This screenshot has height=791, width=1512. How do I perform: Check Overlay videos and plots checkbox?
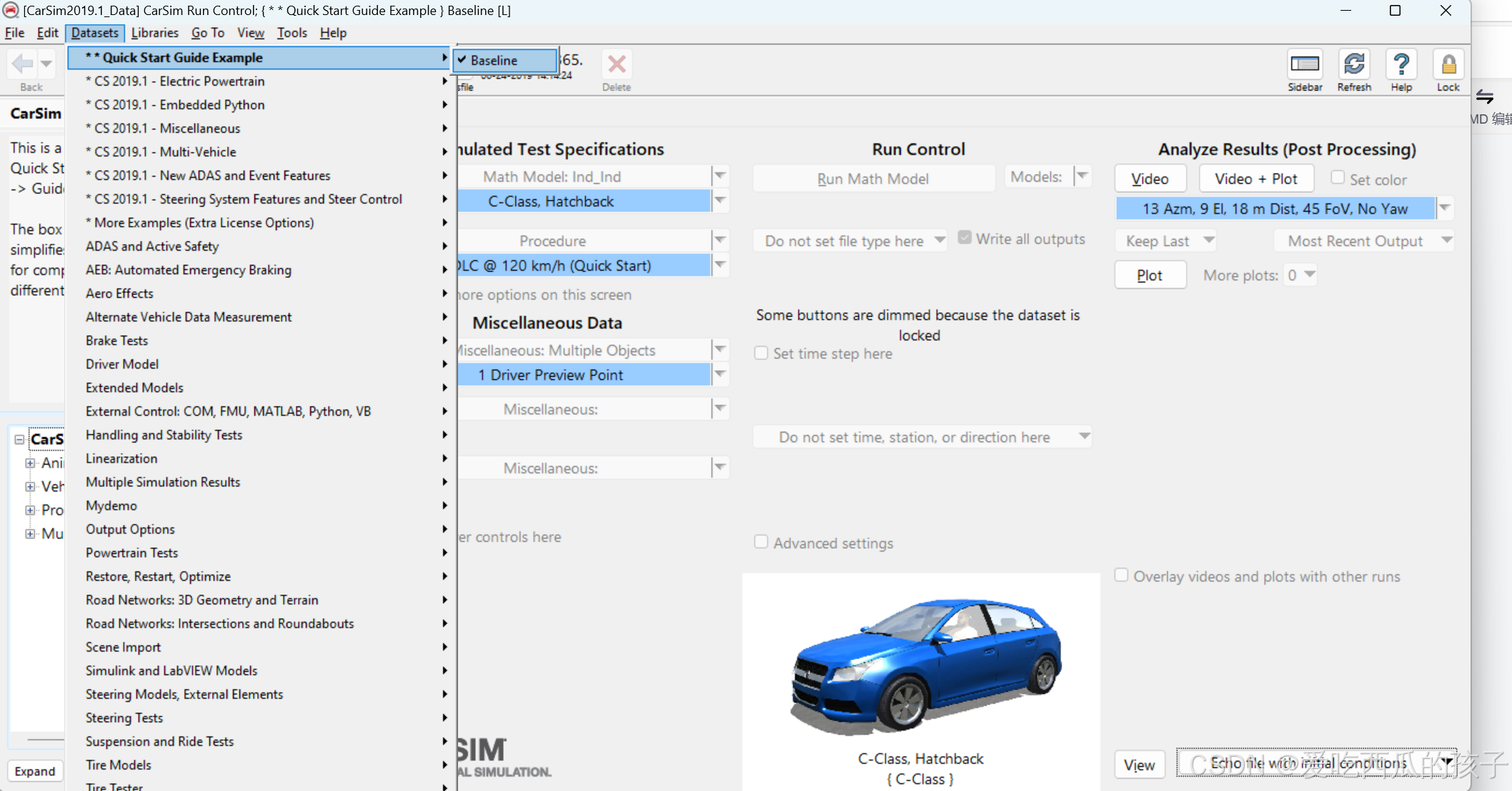1121,575
